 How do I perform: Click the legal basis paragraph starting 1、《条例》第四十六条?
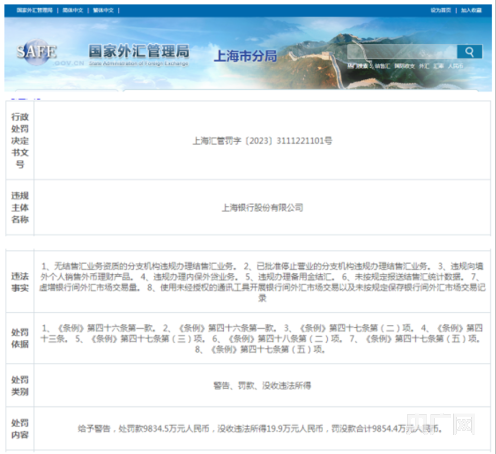point(262,338)
